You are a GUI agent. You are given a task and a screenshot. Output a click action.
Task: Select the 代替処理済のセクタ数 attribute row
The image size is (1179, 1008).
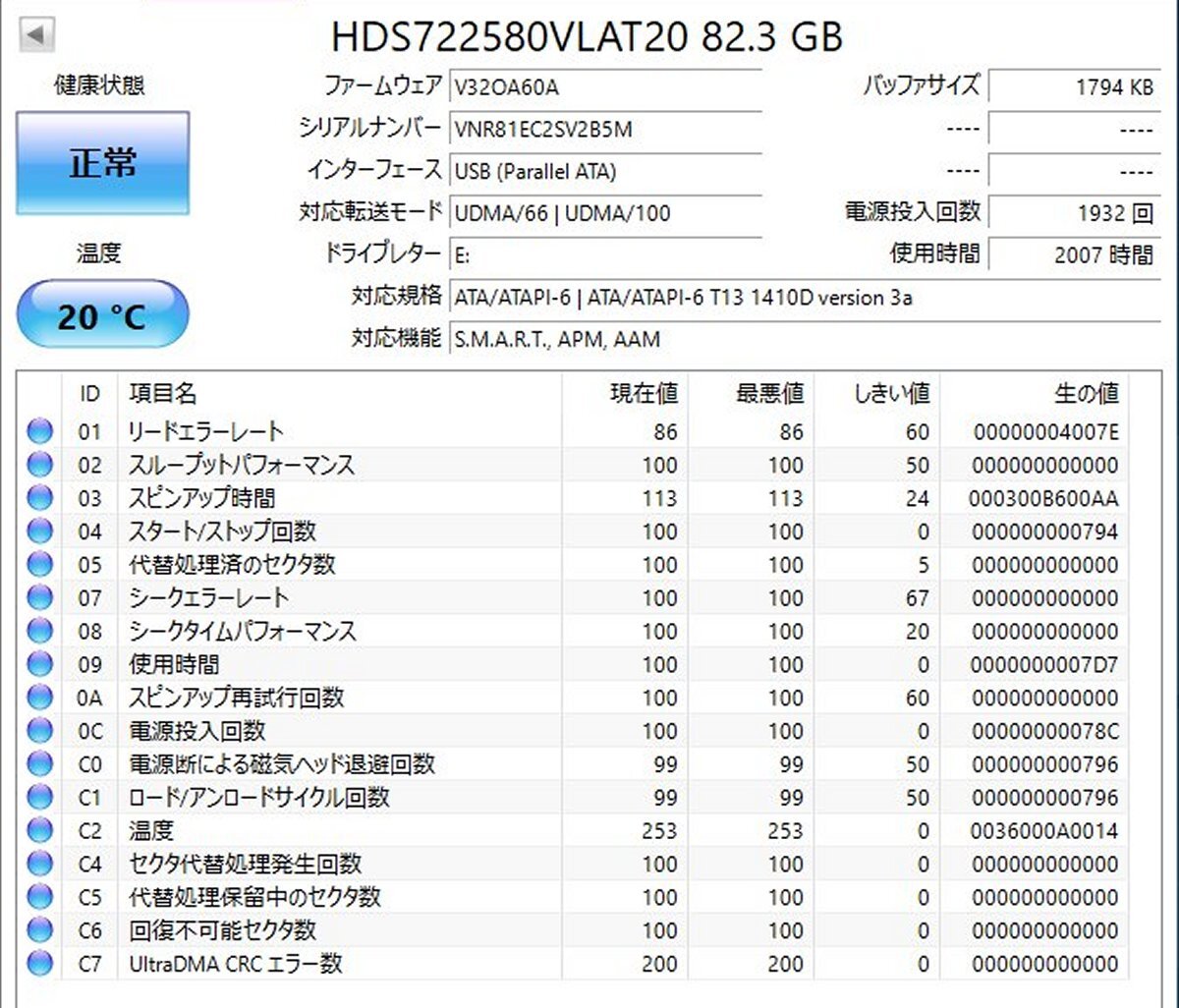[x=574, y=565]
